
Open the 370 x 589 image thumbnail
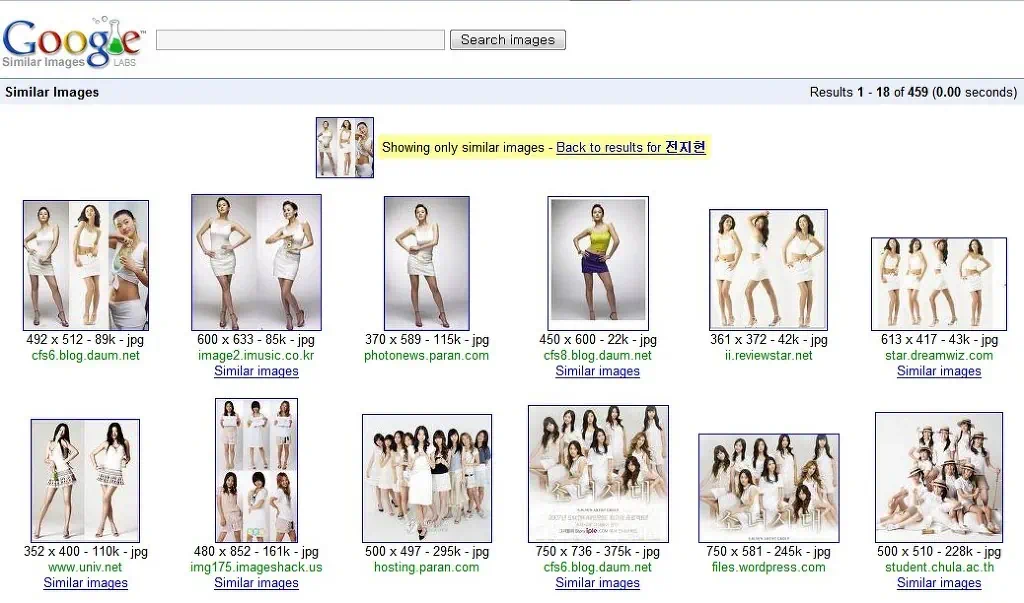426,262
